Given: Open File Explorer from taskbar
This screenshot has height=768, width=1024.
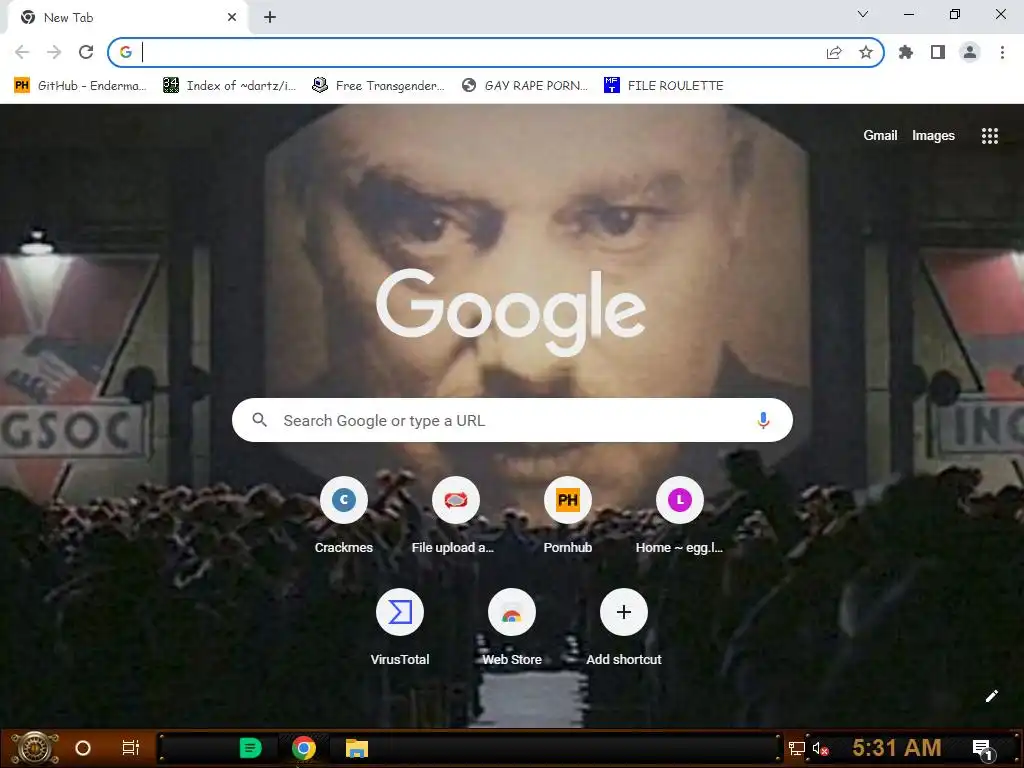Looking at the screenshot, I should [x=357, y=748].
